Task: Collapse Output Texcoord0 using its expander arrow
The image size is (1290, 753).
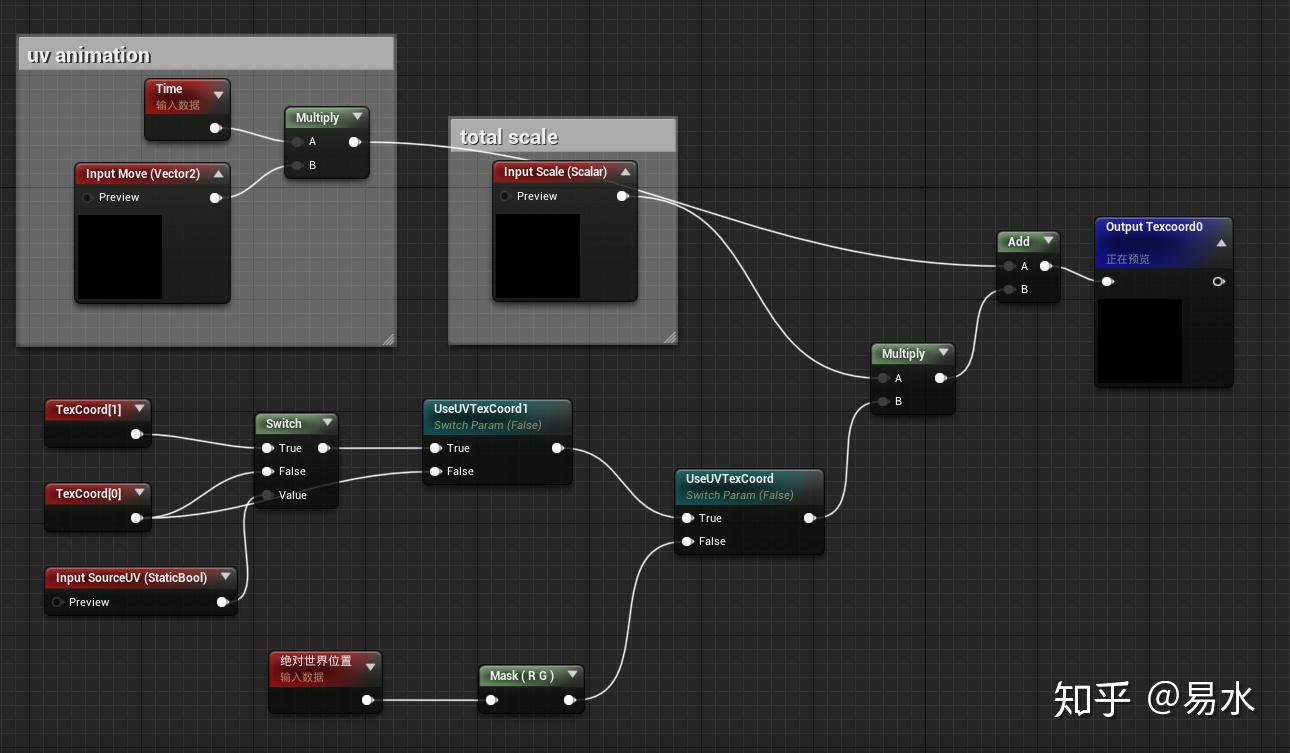Action: (x=1221, y=241)
